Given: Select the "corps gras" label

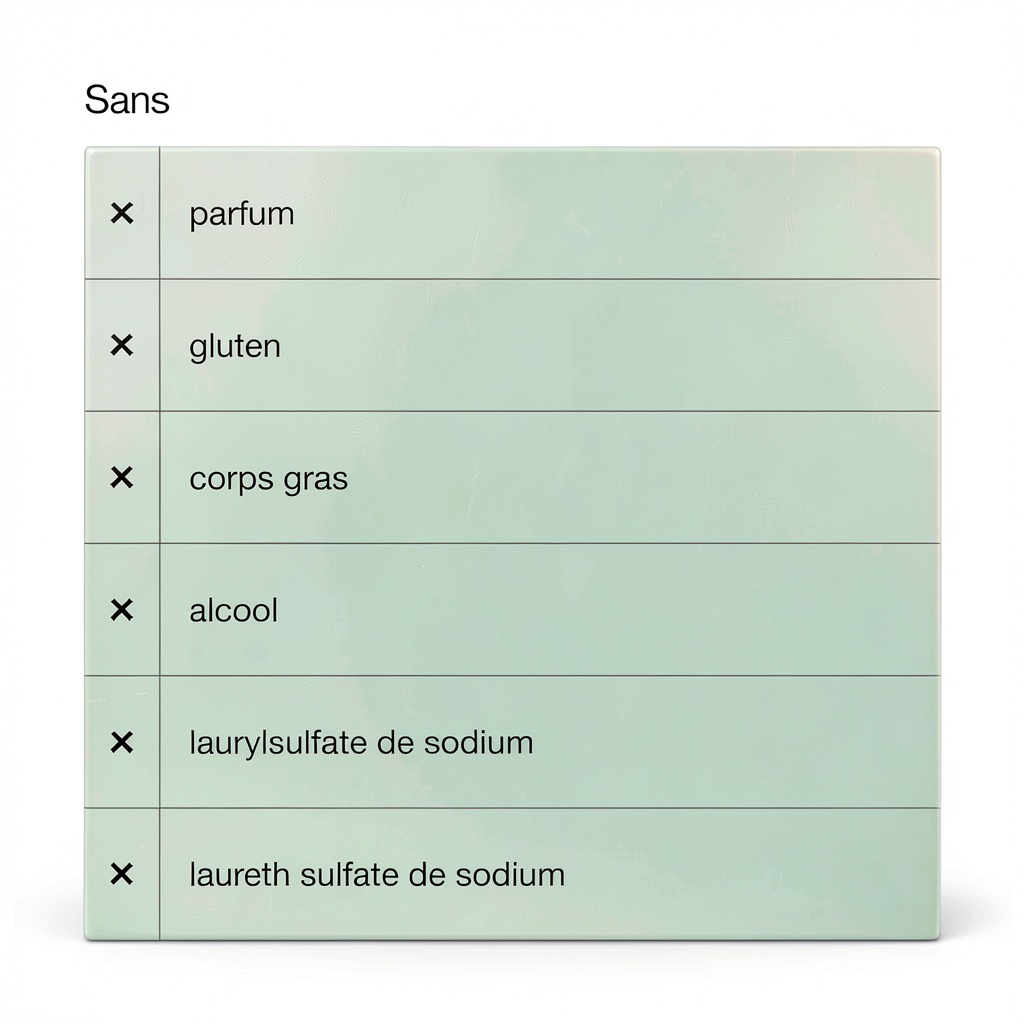Looking at the screenshot, I should pos(268,480).
